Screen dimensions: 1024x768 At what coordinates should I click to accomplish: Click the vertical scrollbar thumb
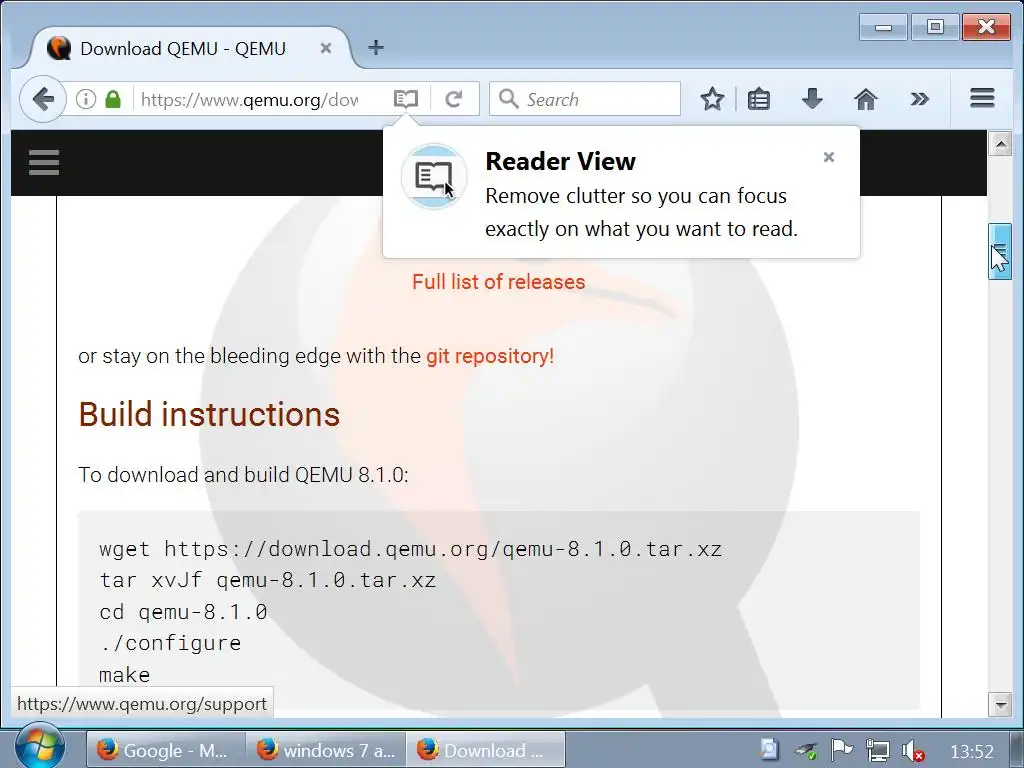coord(1000,251)
